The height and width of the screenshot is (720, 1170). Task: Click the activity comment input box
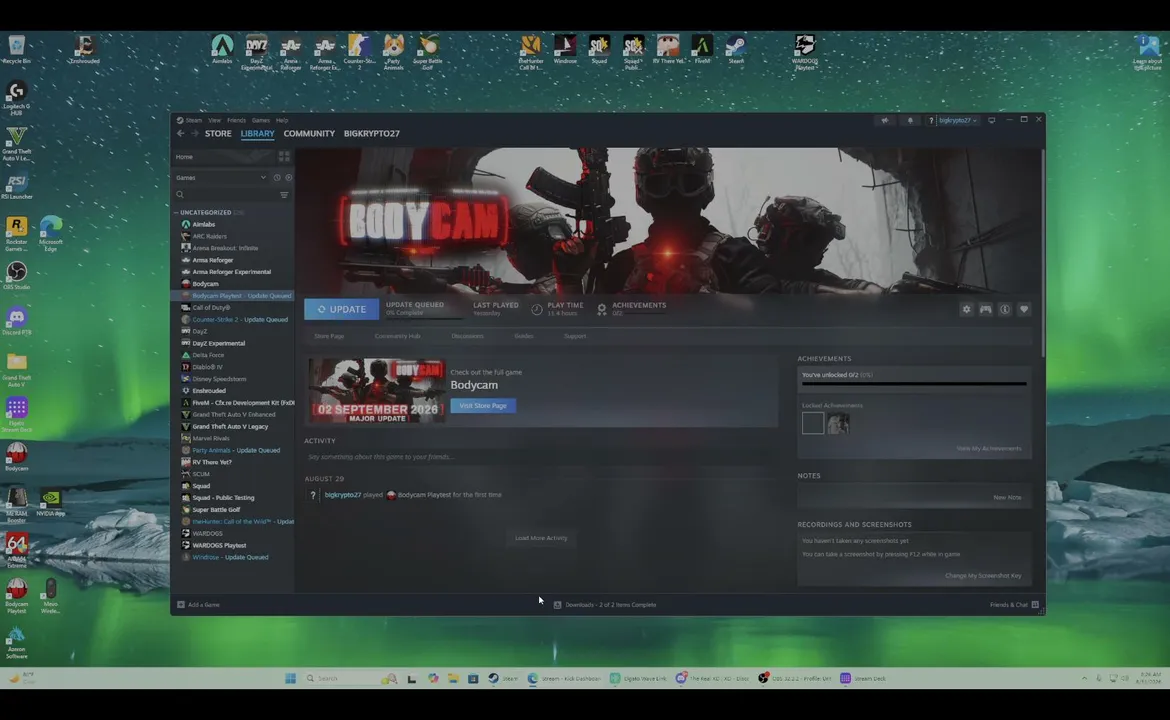coord(540,457)
